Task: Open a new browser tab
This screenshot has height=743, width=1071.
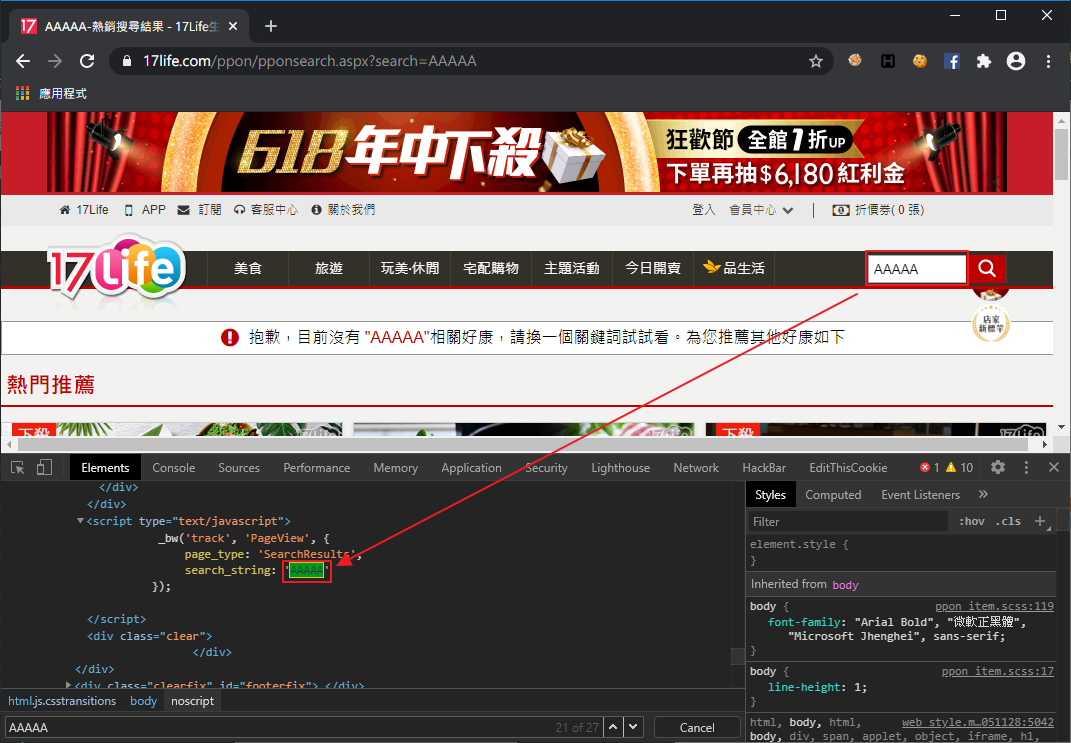Action: [271, 26]
